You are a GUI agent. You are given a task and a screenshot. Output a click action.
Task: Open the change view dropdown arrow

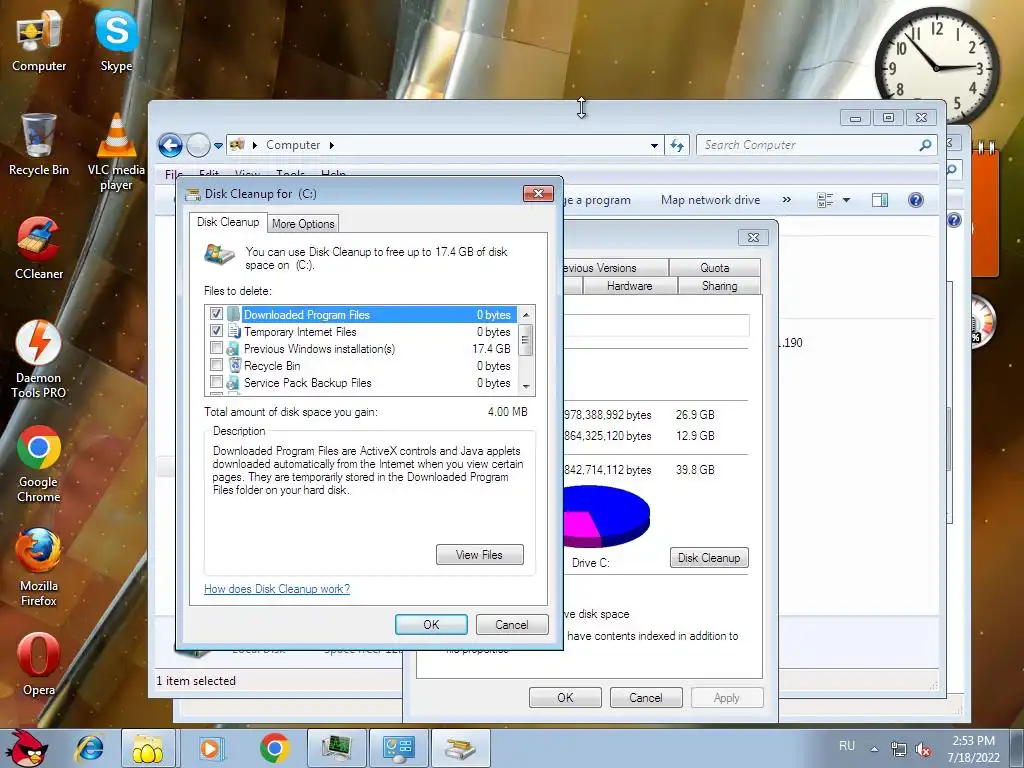(x=846, y=200)
